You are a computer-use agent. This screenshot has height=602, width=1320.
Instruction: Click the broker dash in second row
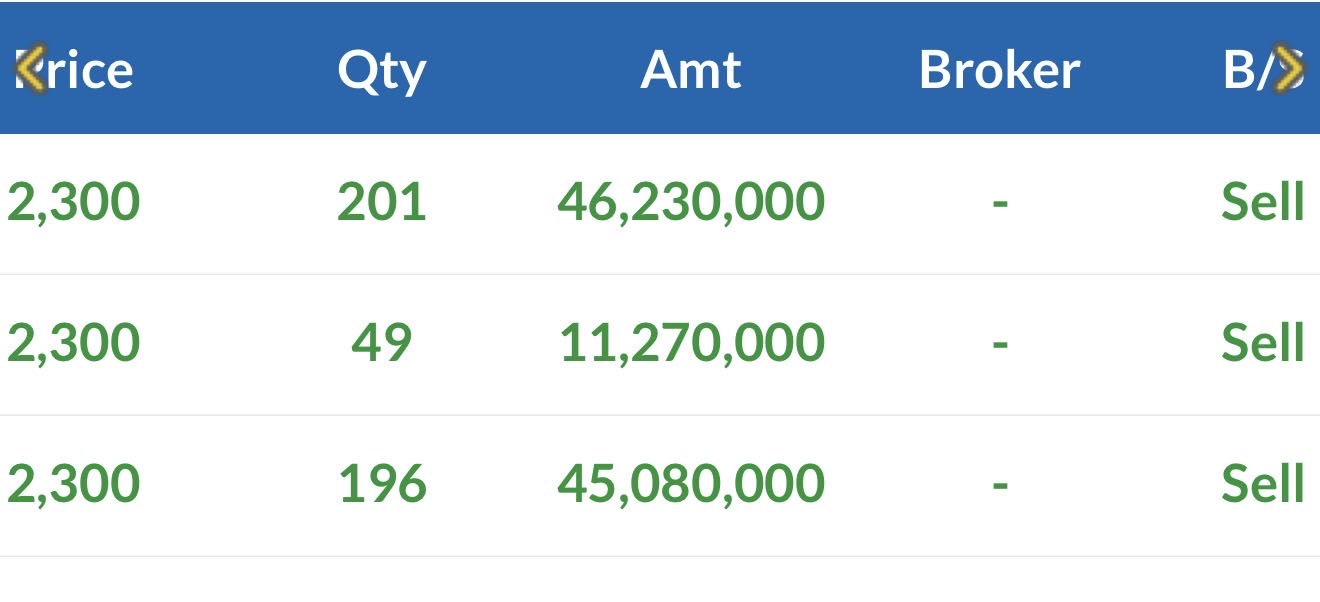tap(999, 343)
